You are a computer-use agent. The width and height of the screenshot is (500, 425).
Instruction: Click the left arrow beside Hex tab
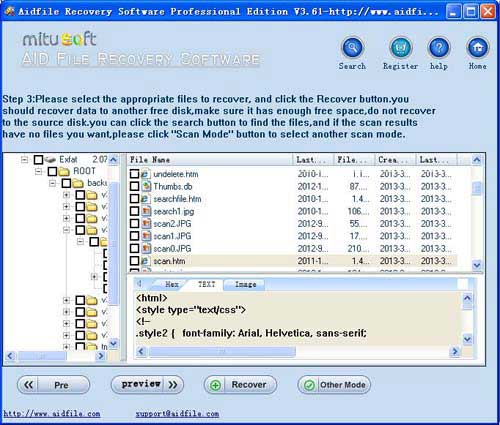point(139,284)
